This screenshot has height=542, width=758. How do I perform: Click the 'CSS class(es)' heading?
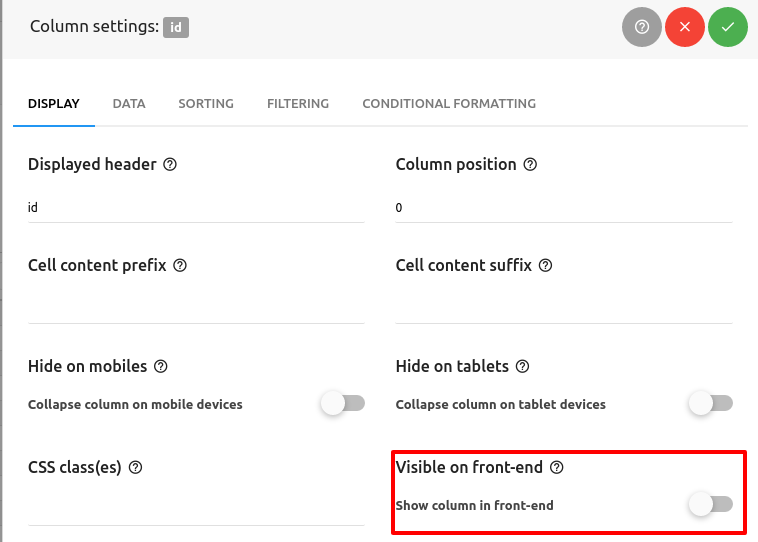click(x=75, y=468)
